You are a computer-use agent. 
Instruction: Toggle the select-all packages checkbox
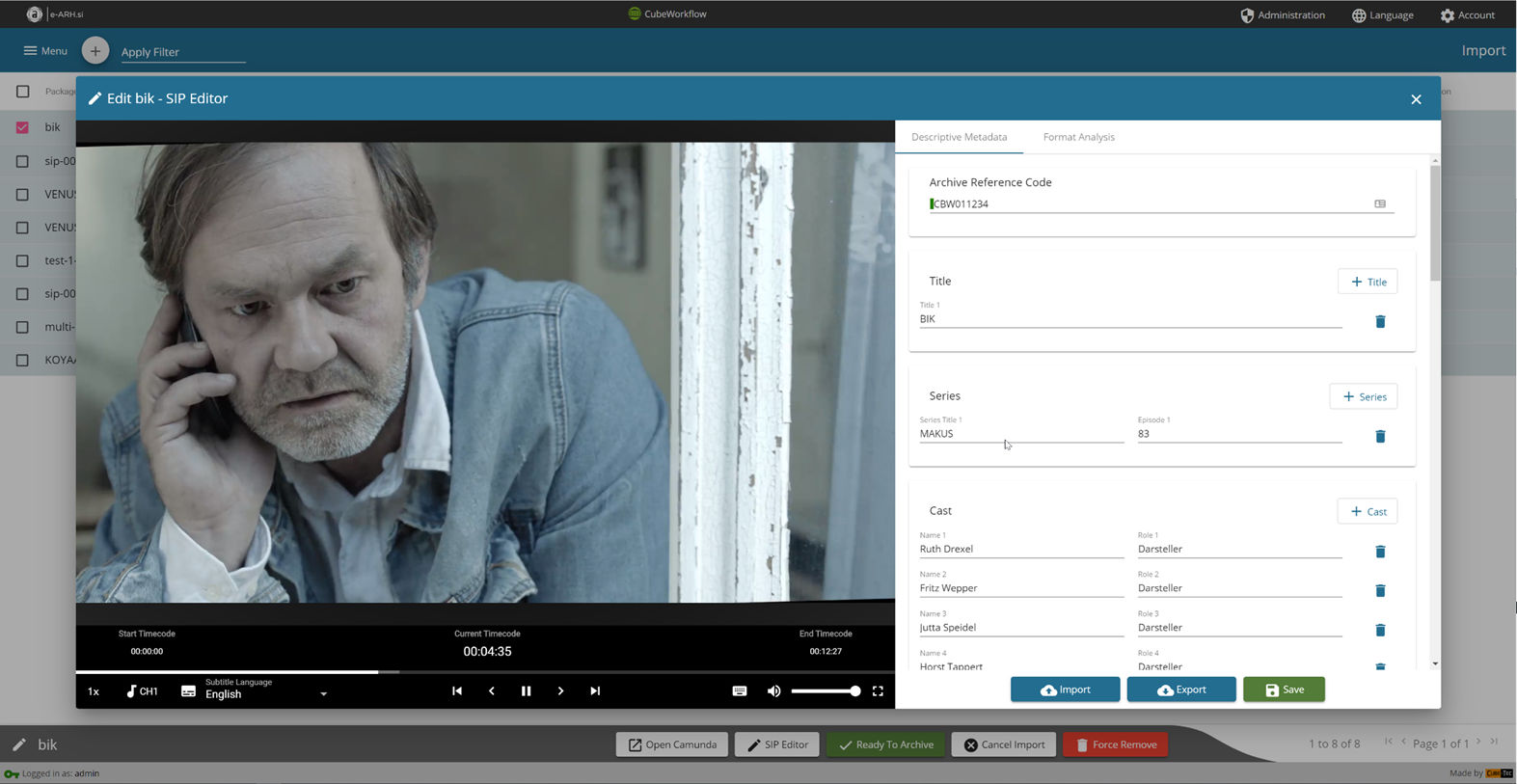coord(23,92)
